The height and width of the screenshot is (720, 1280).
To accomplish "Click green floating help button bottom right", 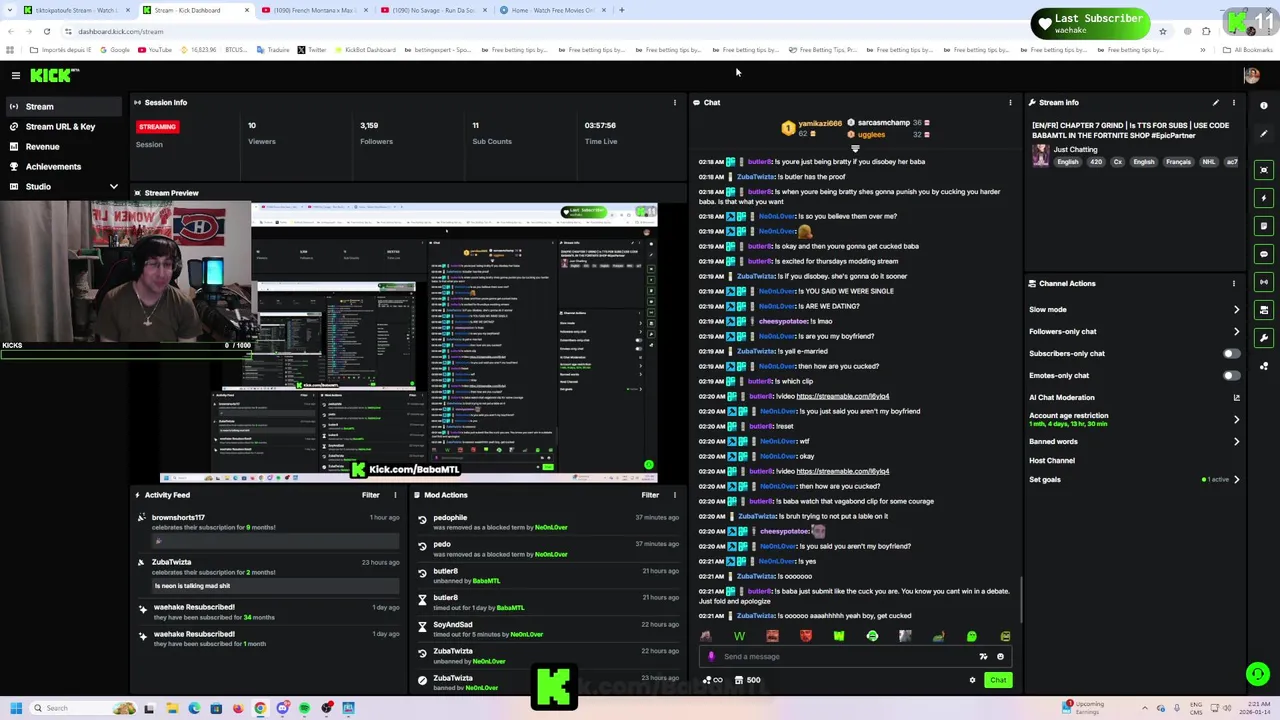I will click(x=1257, y=674).
